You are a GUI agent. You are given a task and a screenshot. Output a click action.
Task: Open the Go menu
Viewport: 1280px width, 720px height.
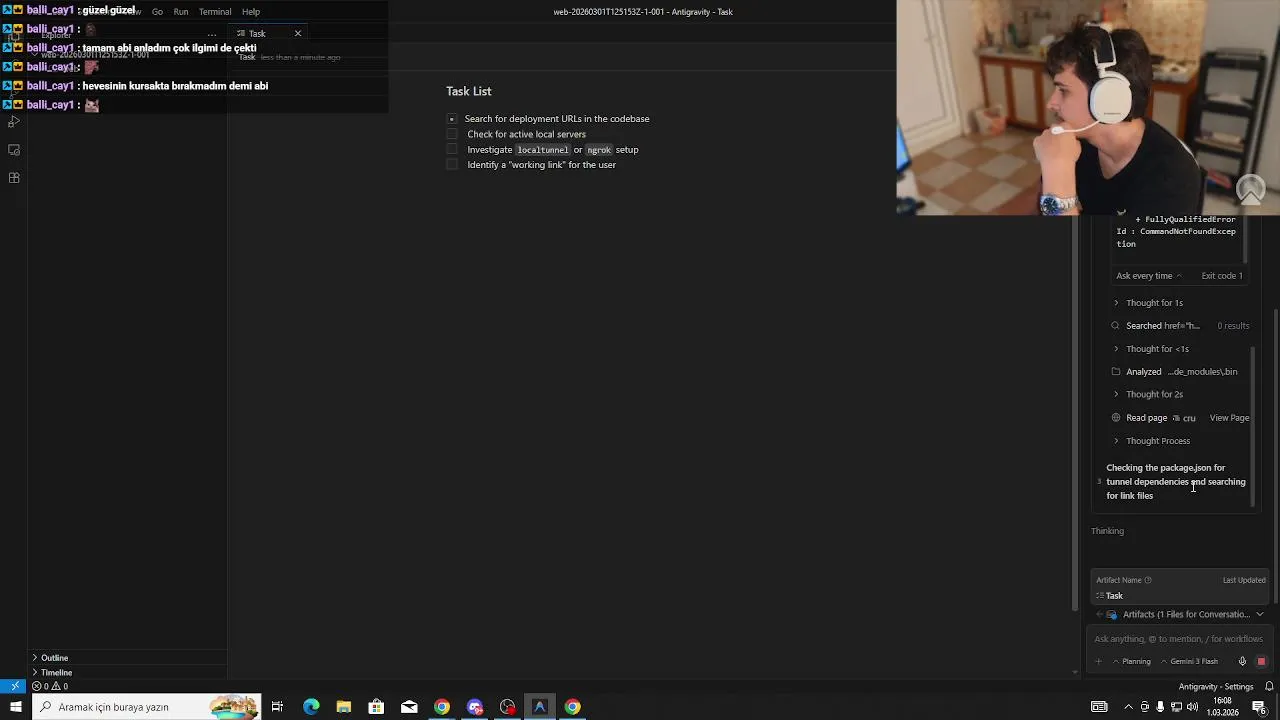tap(157, 12)
